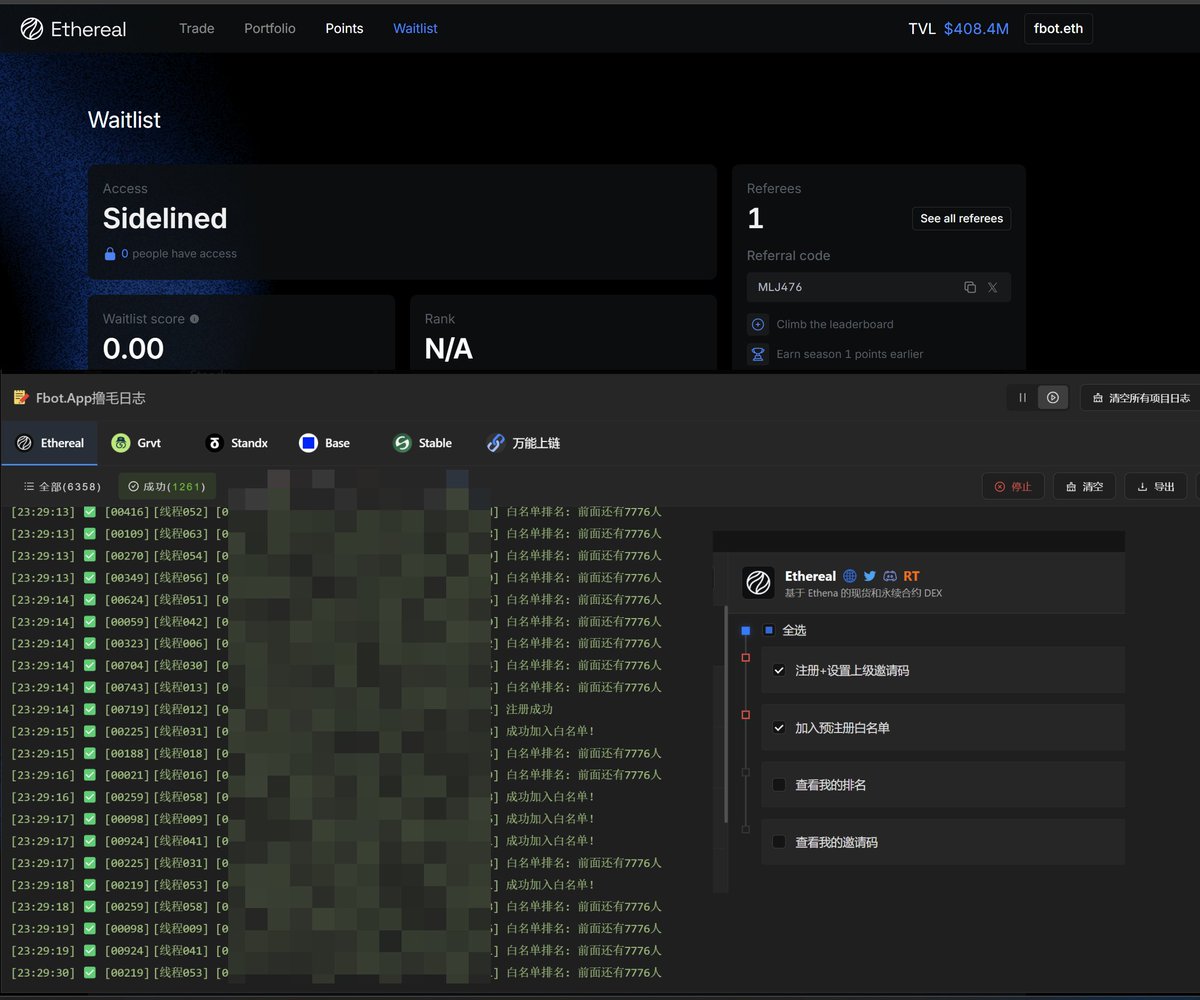Click the Rank N/A value

point(449,348)
